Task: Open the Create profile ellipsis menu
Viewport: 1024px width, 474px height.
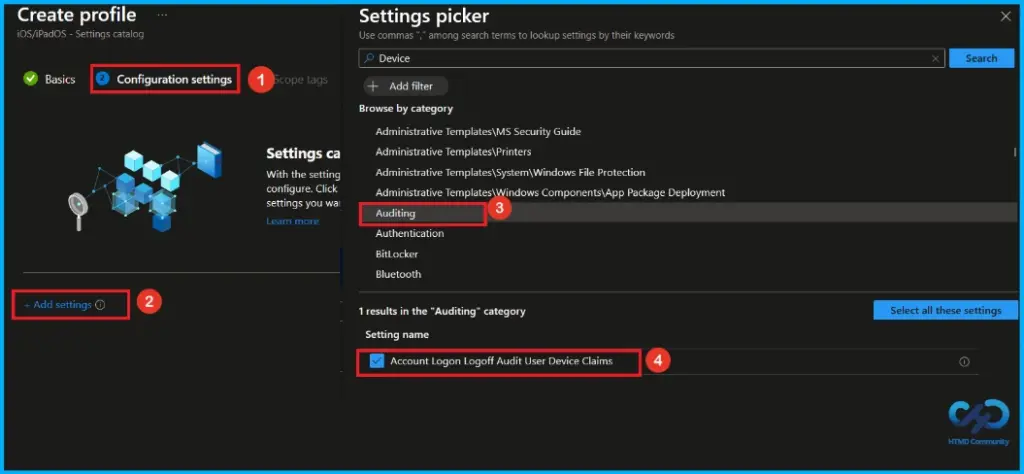Action: [x=162, y=14]
